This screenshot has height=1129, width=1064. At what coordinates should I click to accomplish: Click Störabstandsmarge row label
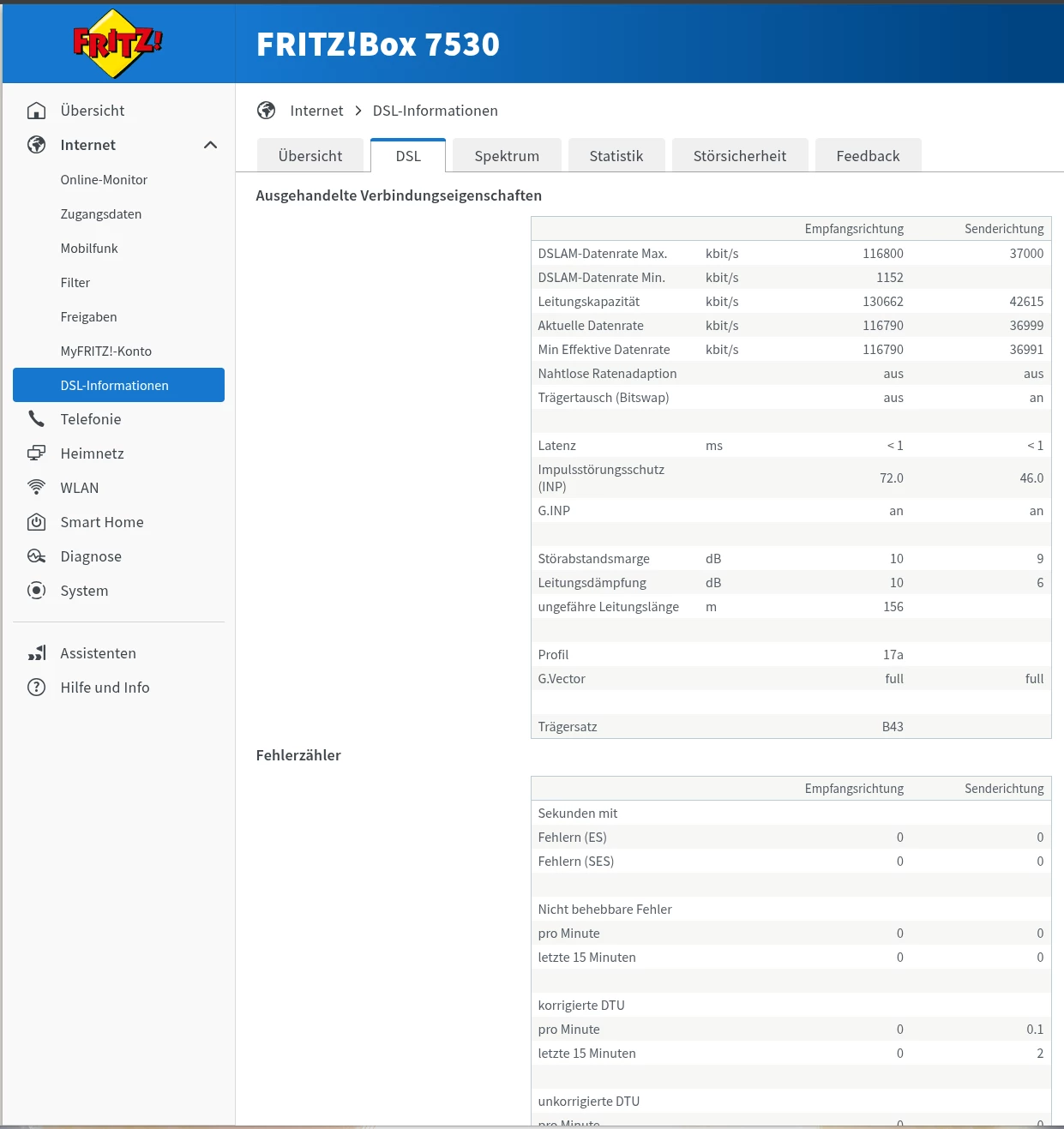(x=594, y=559)
